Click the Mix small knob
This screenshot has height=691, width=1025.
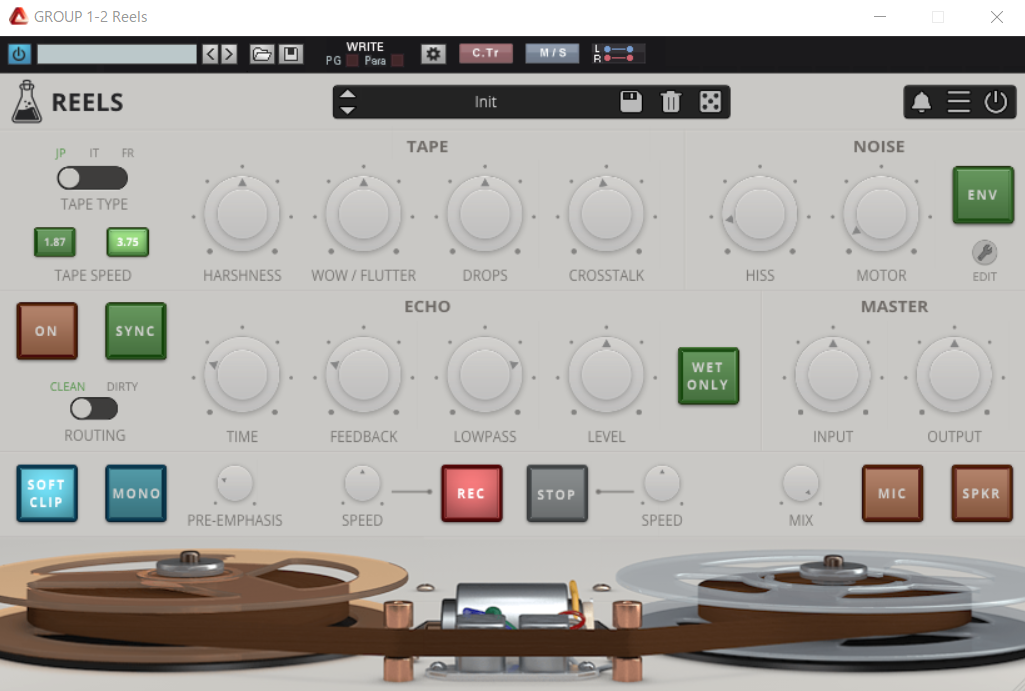point(801,484)
